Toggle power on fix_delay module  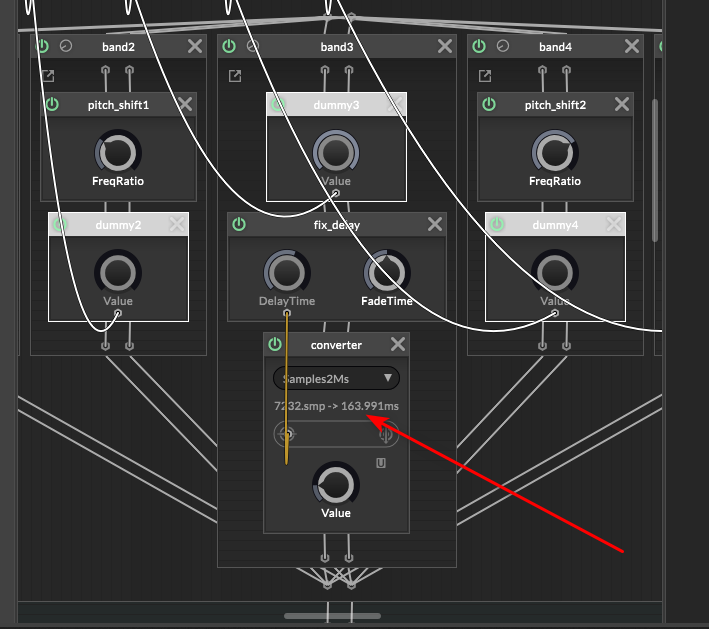[x=239, y=225]
